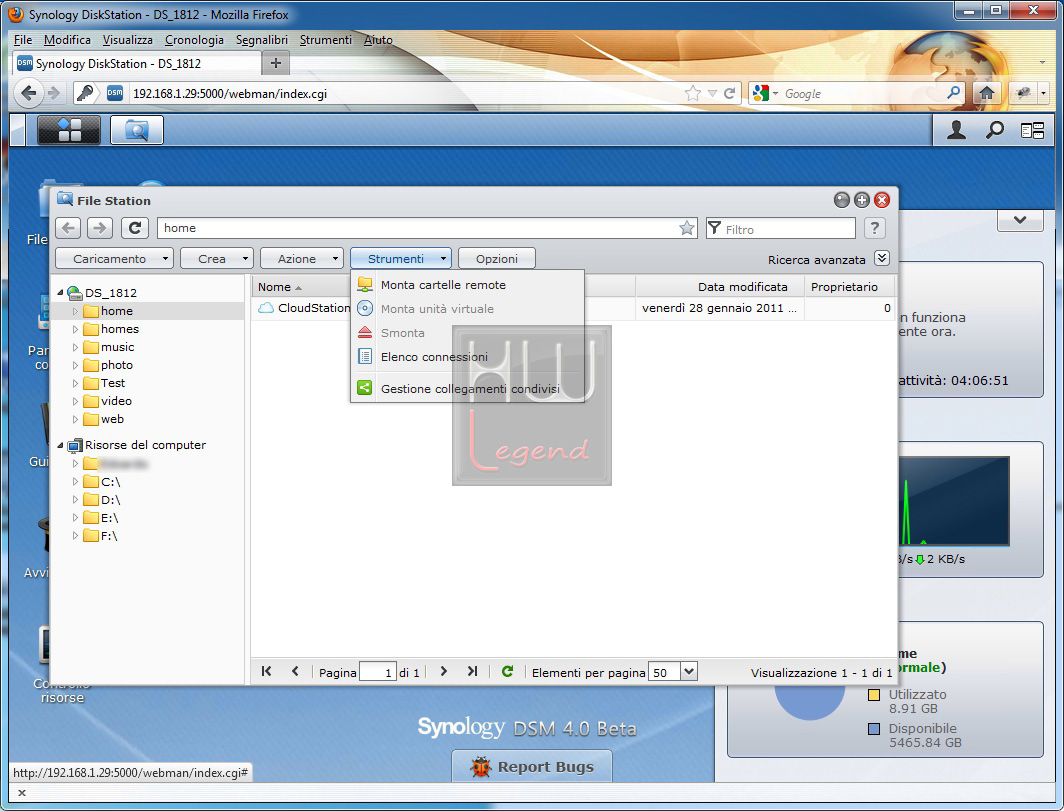Viewport: 1064px width, 811px height.
Task: Select Elenco connessioni menu entry
Action: click(x=468, y=357)
